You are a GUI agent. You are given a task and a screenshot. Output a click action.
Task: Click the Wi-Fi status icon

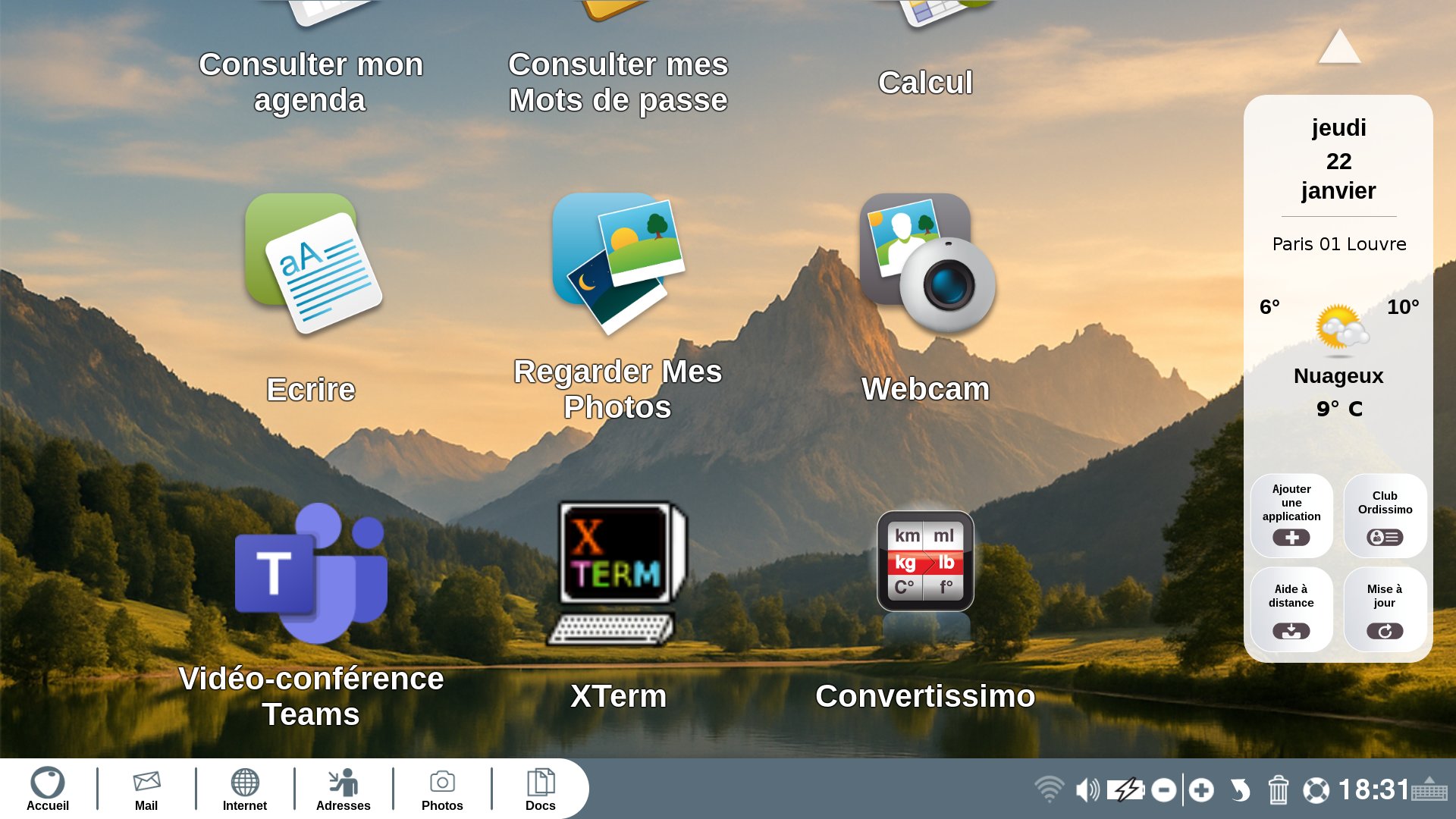1050,790
